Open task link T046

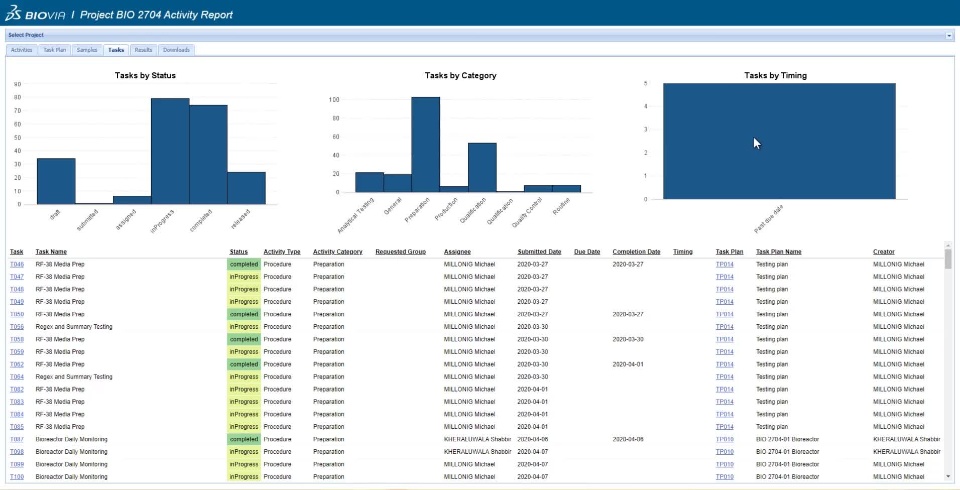17,265
